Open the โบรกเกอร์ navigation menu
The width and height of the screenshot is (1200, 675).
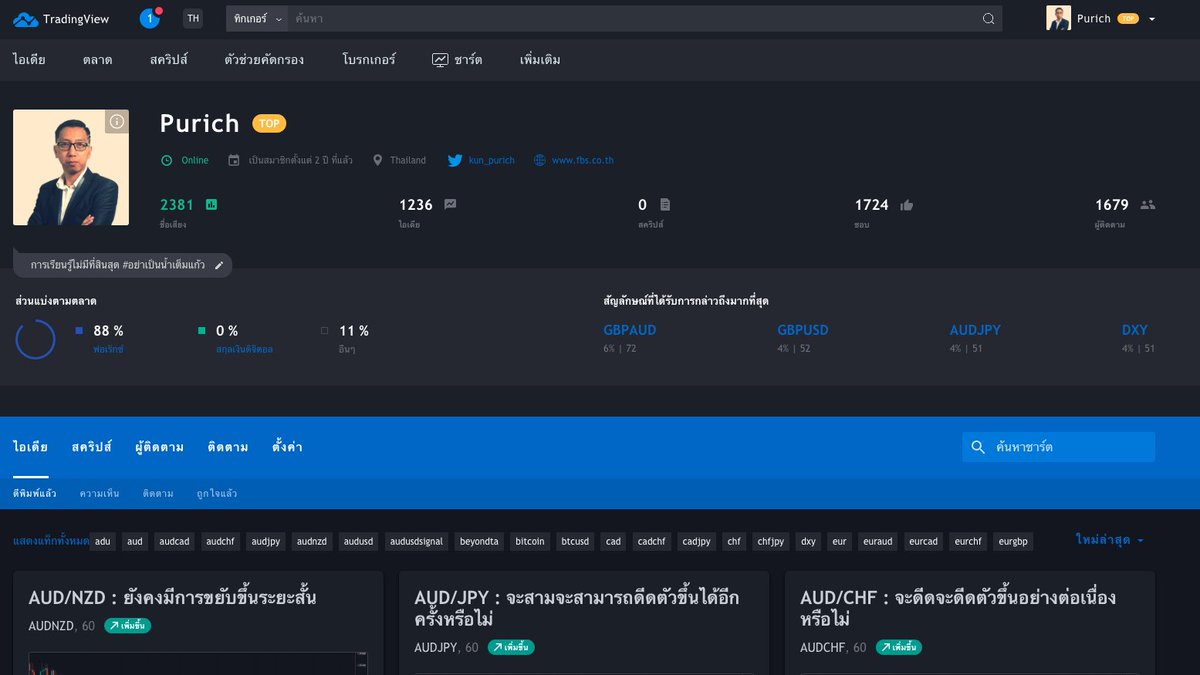click(368, 59)
